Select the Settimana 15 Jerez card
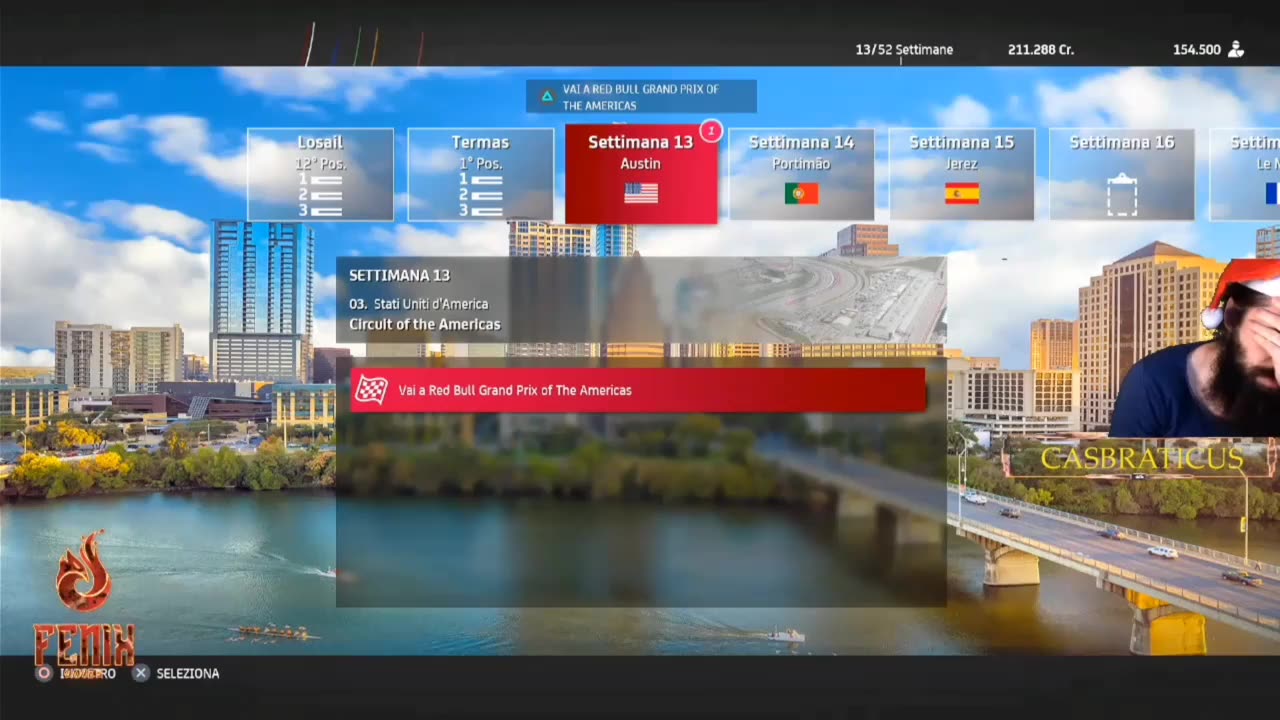The image size is (1280, 720). tap(961, 174)
